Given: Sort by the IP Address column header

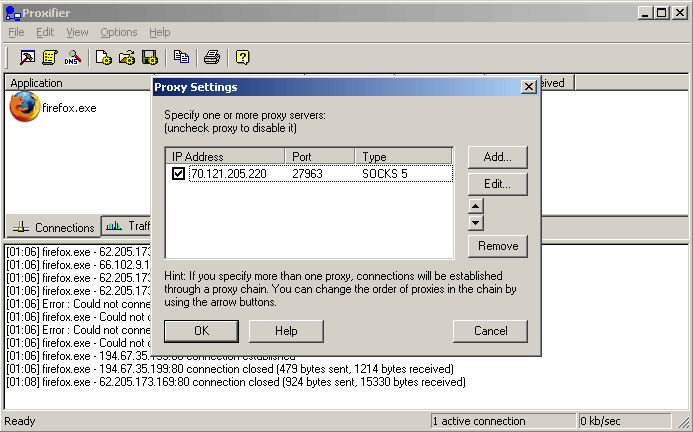Looking at the screenshot, I should tap(225, 157).
